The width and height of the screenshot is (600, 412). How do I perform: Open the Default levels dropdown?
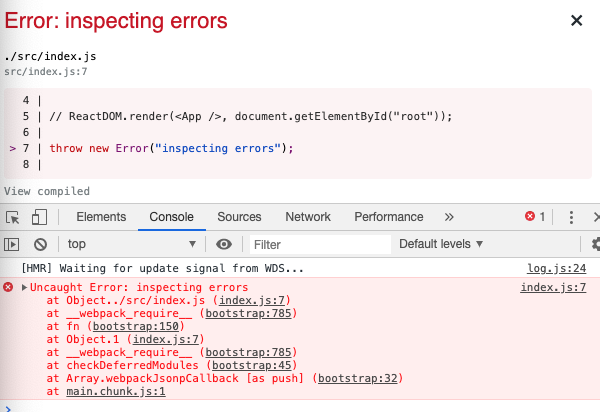[x=441, y=244]
